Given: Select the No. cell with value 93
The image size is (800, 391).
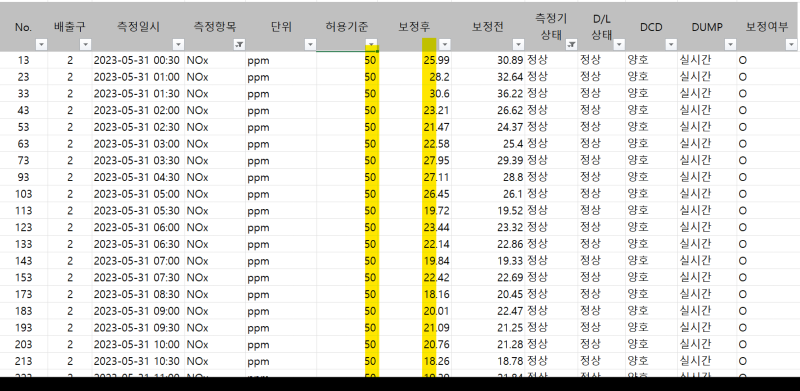Looking at the screenshot, I should (23, 177).
